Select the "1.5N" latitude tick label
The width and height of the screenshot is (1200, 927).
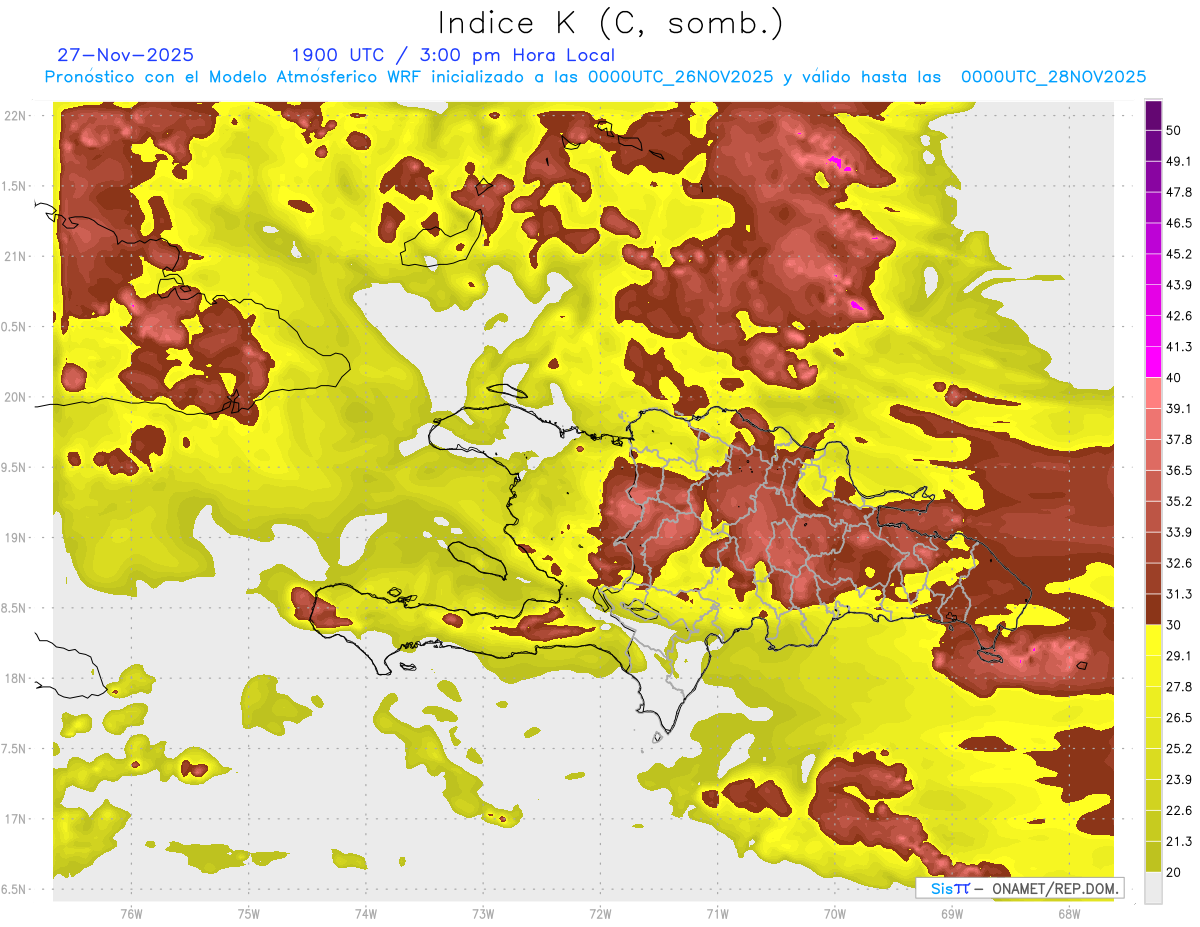[16, 187]
